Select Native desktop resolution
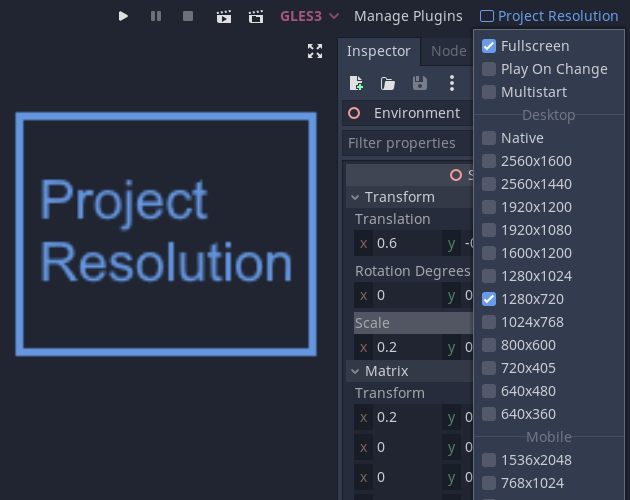The height and width of the screenshot is (500, 630). click(489, 138)
